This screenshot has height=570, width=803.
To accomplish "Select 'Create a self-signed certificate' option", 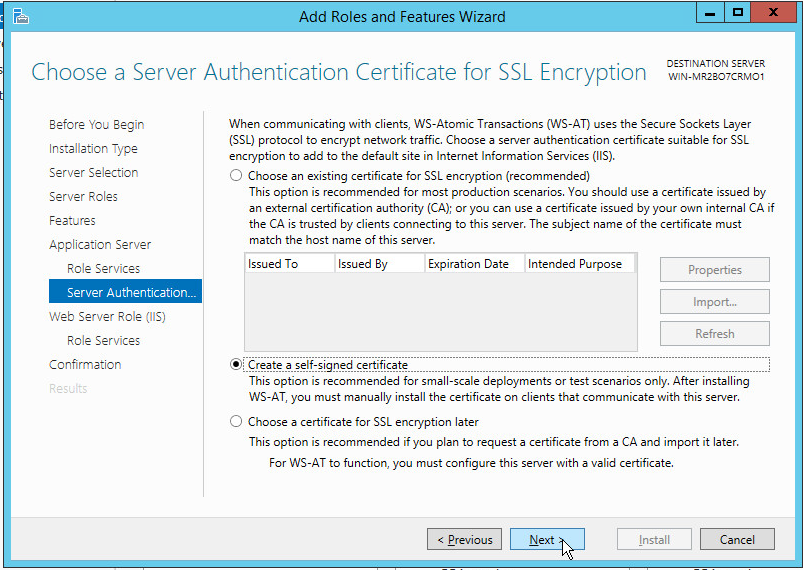I will (x=236, y=365).
